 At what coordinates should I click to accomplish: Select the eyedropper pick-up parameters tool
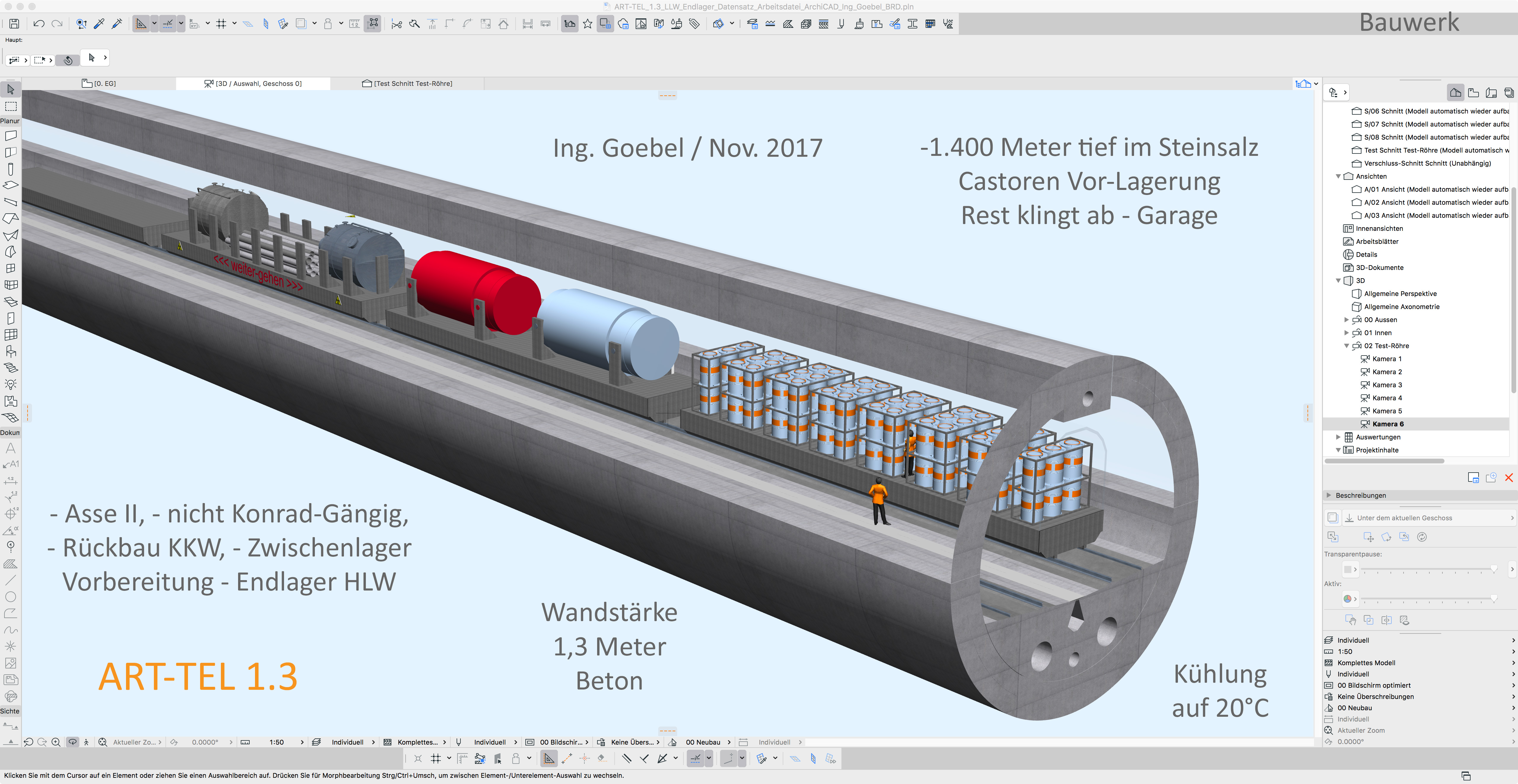click(x=99, y=24)
